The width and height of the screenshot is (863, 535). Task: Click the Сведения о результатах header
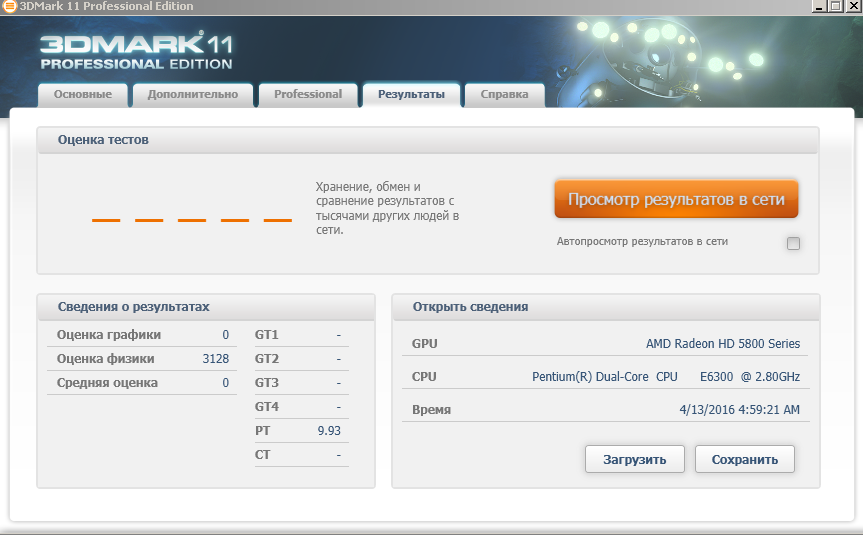[x=134, y=307]
